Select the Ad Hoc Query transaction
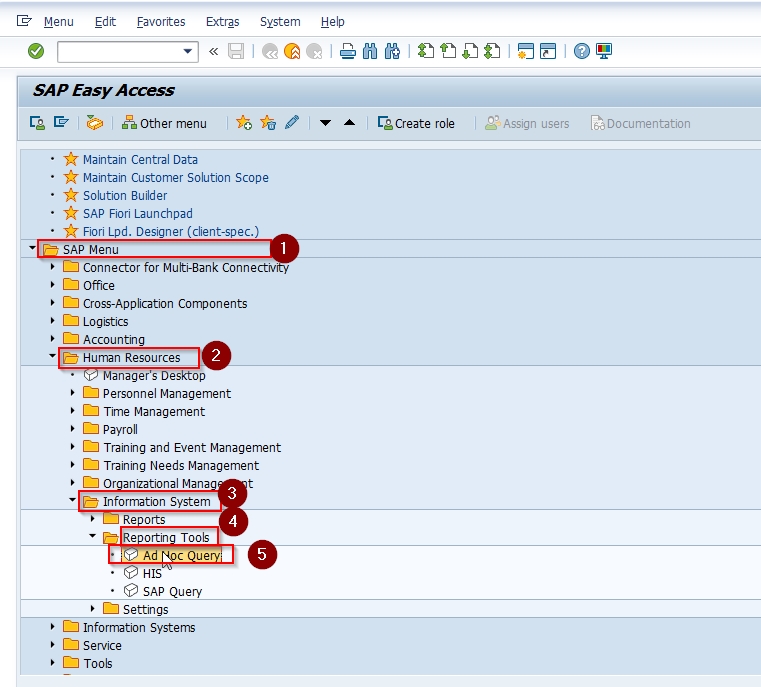Screen dimensions: 761x687 (x=182, y=555)
